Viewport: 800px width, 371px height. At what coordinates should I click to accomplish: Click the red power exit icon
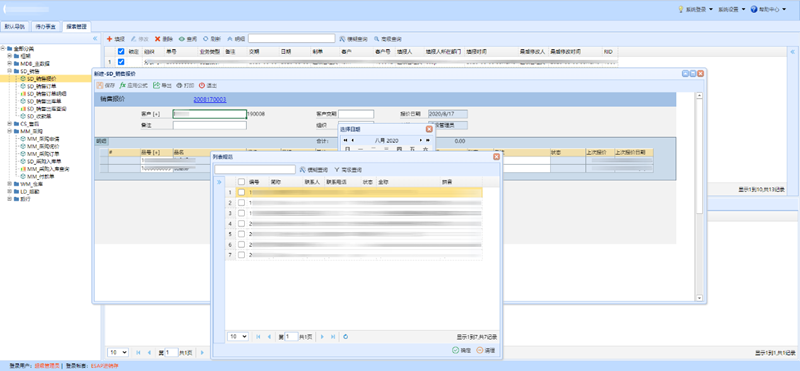202,86
